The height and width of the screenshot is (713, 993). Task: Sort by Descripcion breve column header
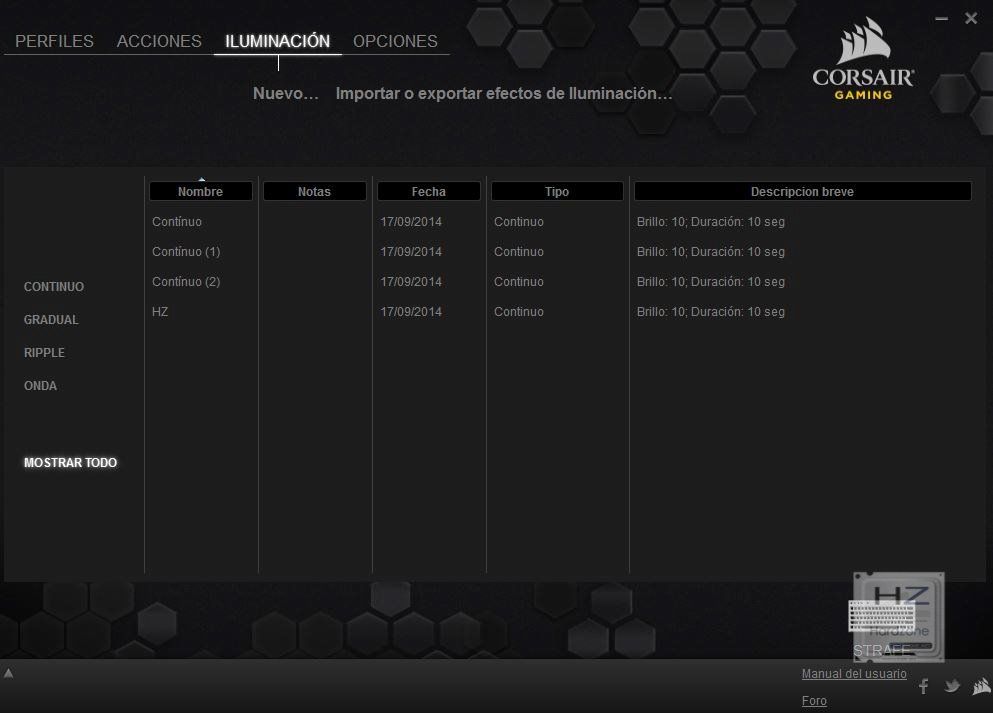[x=802, y=191]
